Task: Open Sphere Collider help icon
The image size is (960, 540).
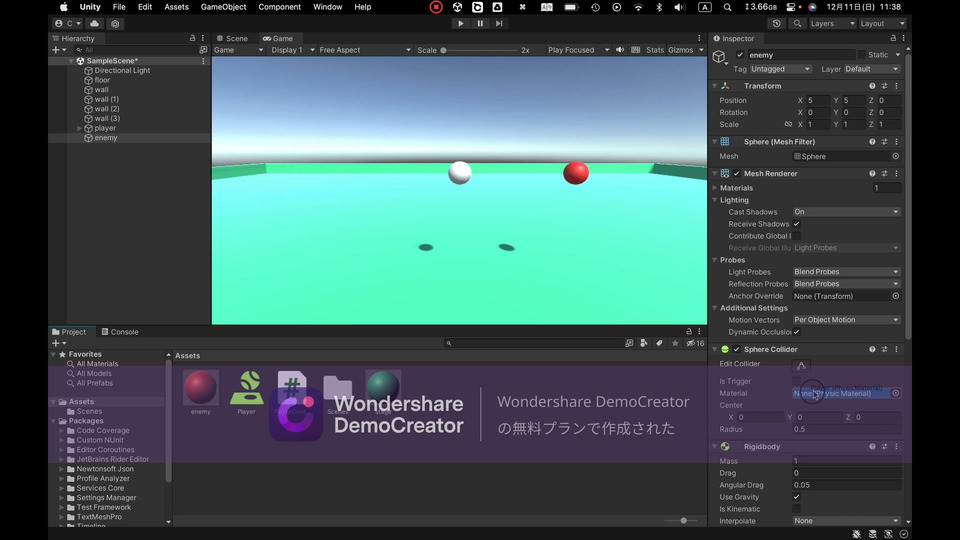Action: [872, 349]
